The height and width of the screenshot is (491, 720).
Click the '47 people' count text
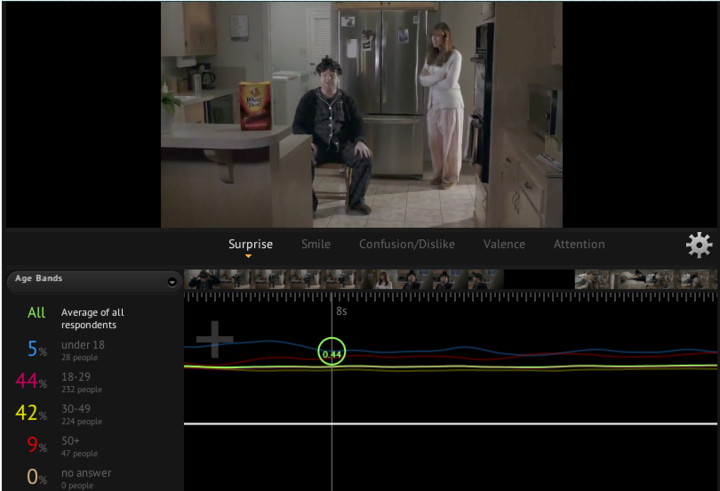coord(79,454)
